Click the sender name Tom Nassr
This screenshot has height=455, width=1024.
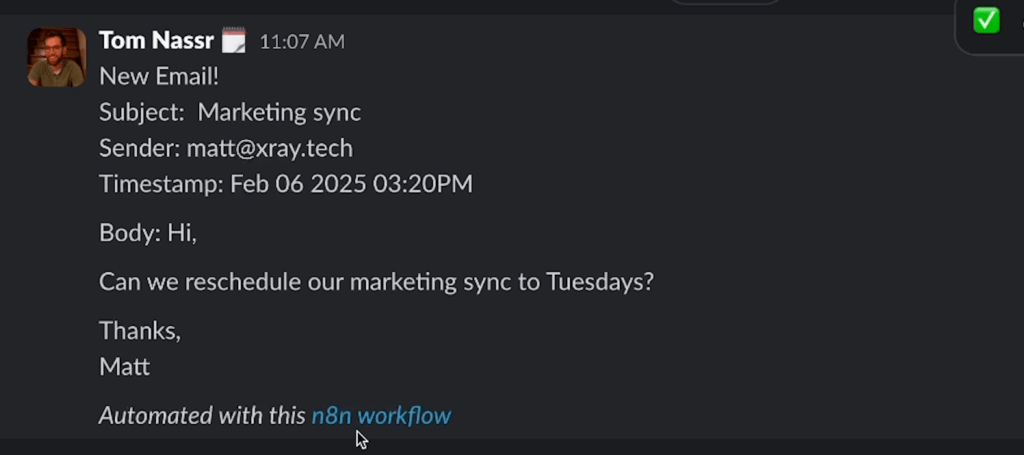coord(156,41)
